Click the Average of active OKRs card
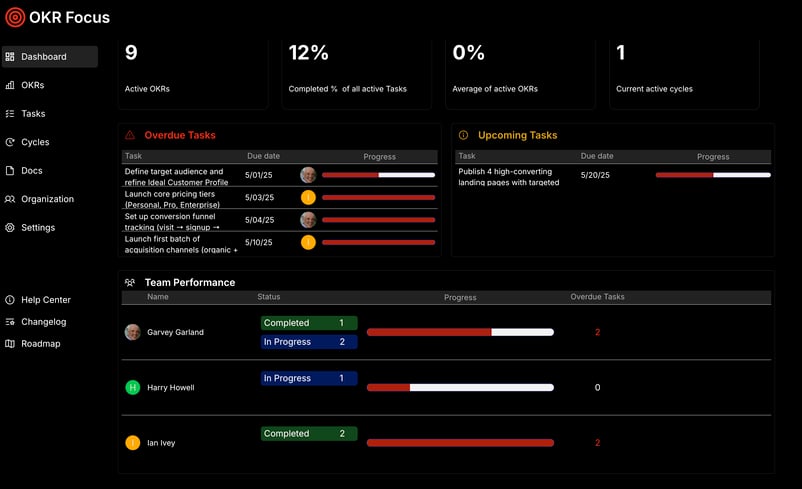The image size is (802, 489). coord(520,74)
